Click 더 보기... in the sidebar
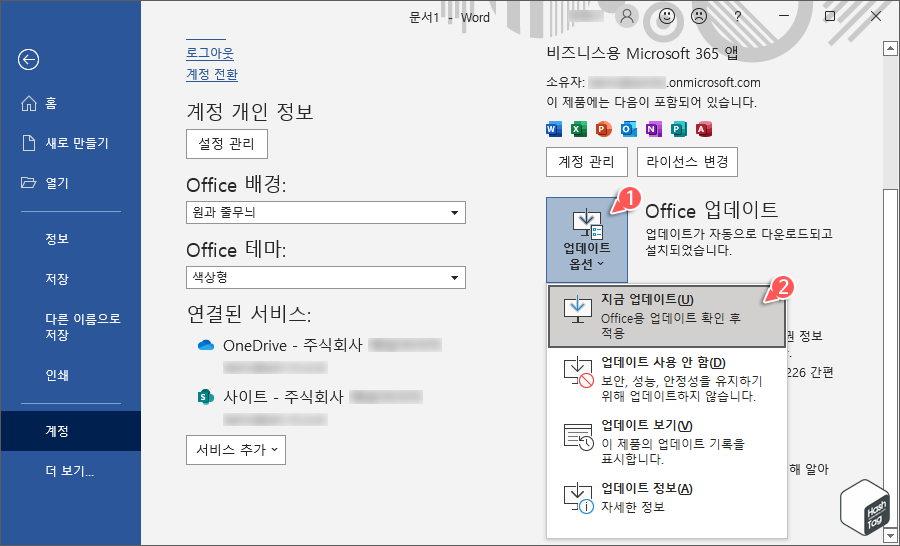The height and width of the screenshot is (546, 900). [70, 471]
